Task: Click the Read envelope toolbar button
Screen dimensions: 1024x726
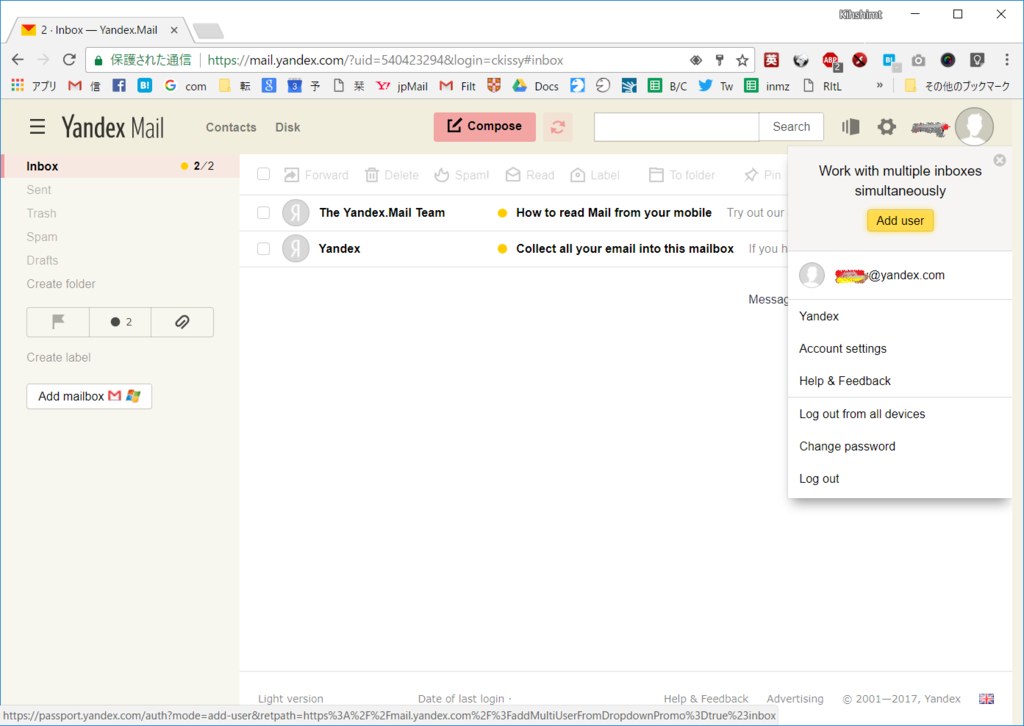Action: (530, 175)
